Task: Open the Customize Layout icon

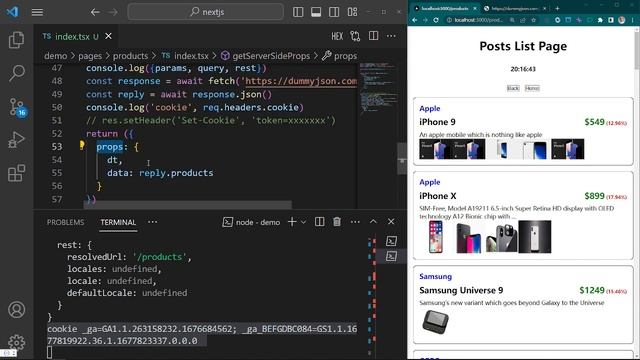Action: click(x=352, y=12)
